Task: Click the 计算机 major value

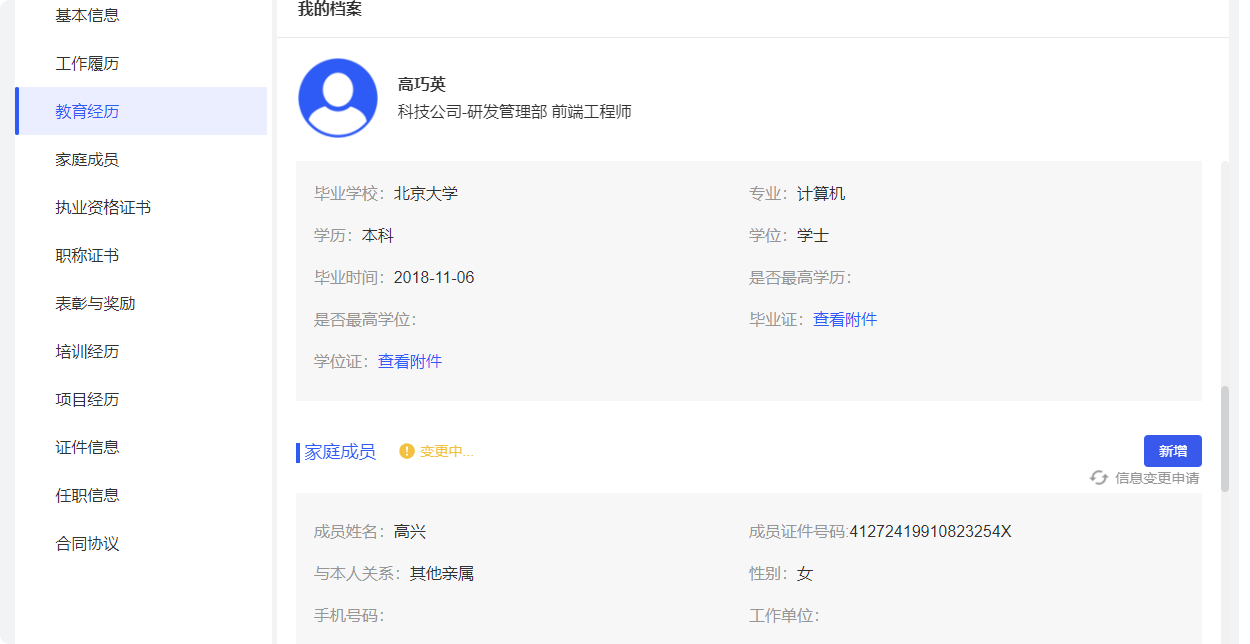Action: tap(821, 194)
